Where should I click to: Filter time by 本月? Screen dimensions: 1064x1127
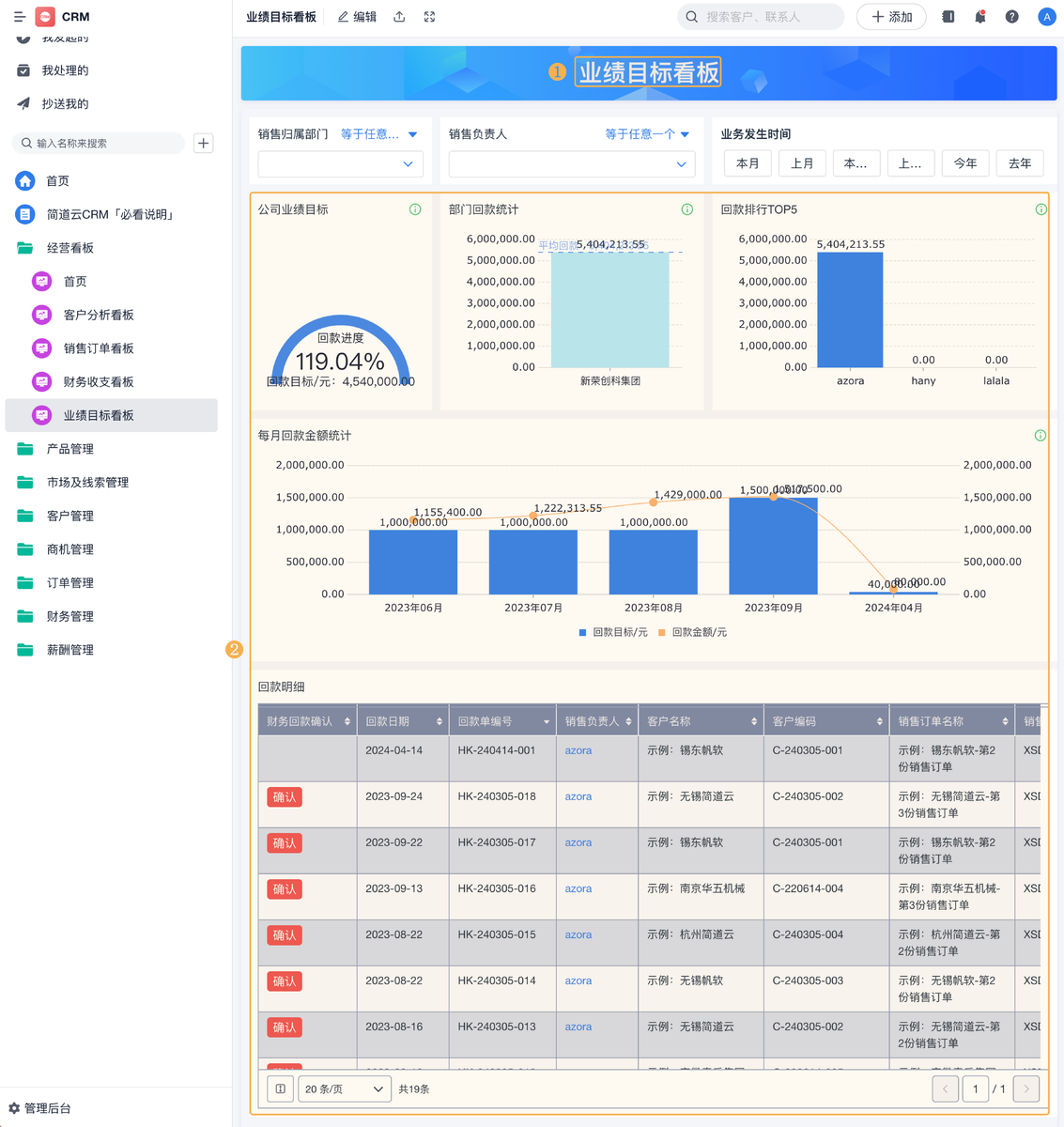[x=748, y=163]
